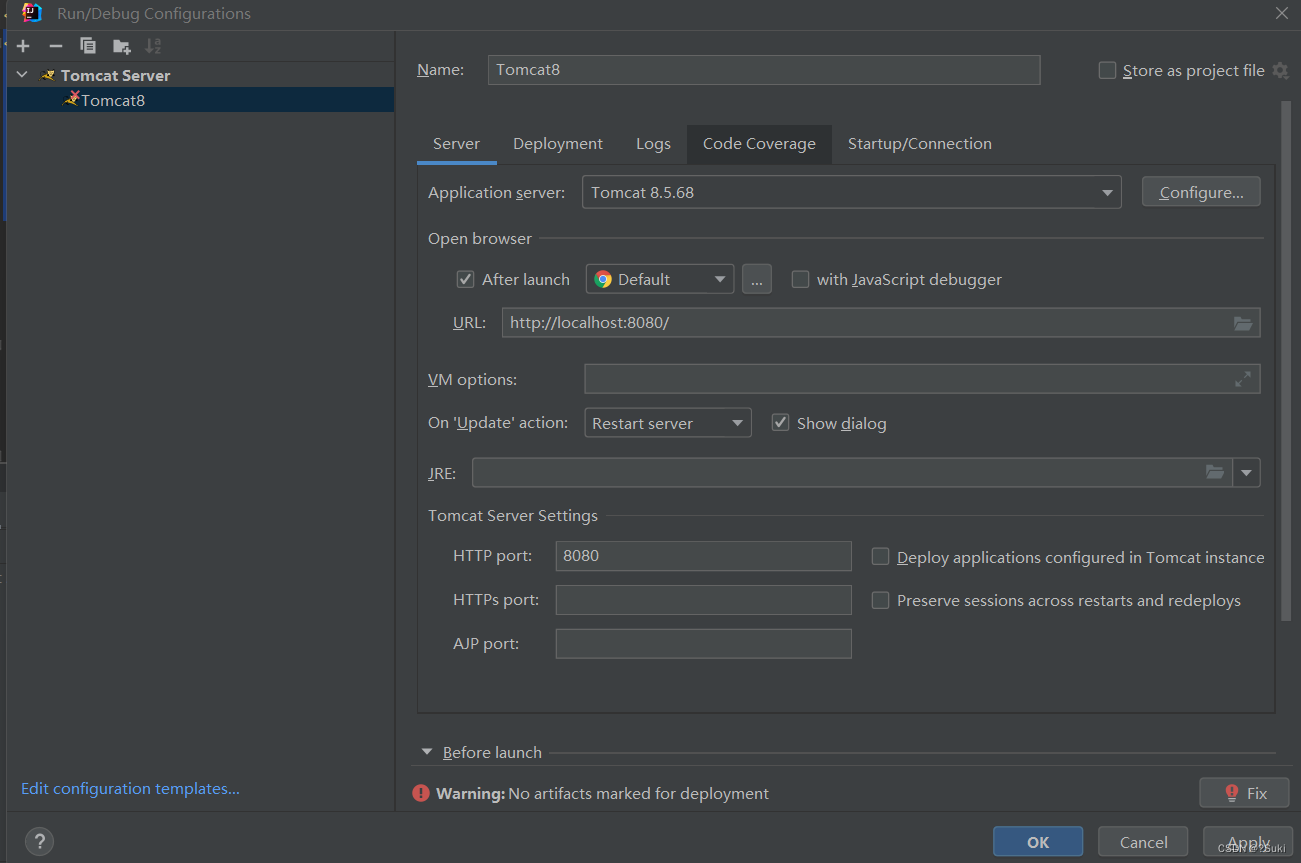Screen dimensions: 1301x863
Task: Add a new configuration with plus icon
Action: (x=23, y=46)
